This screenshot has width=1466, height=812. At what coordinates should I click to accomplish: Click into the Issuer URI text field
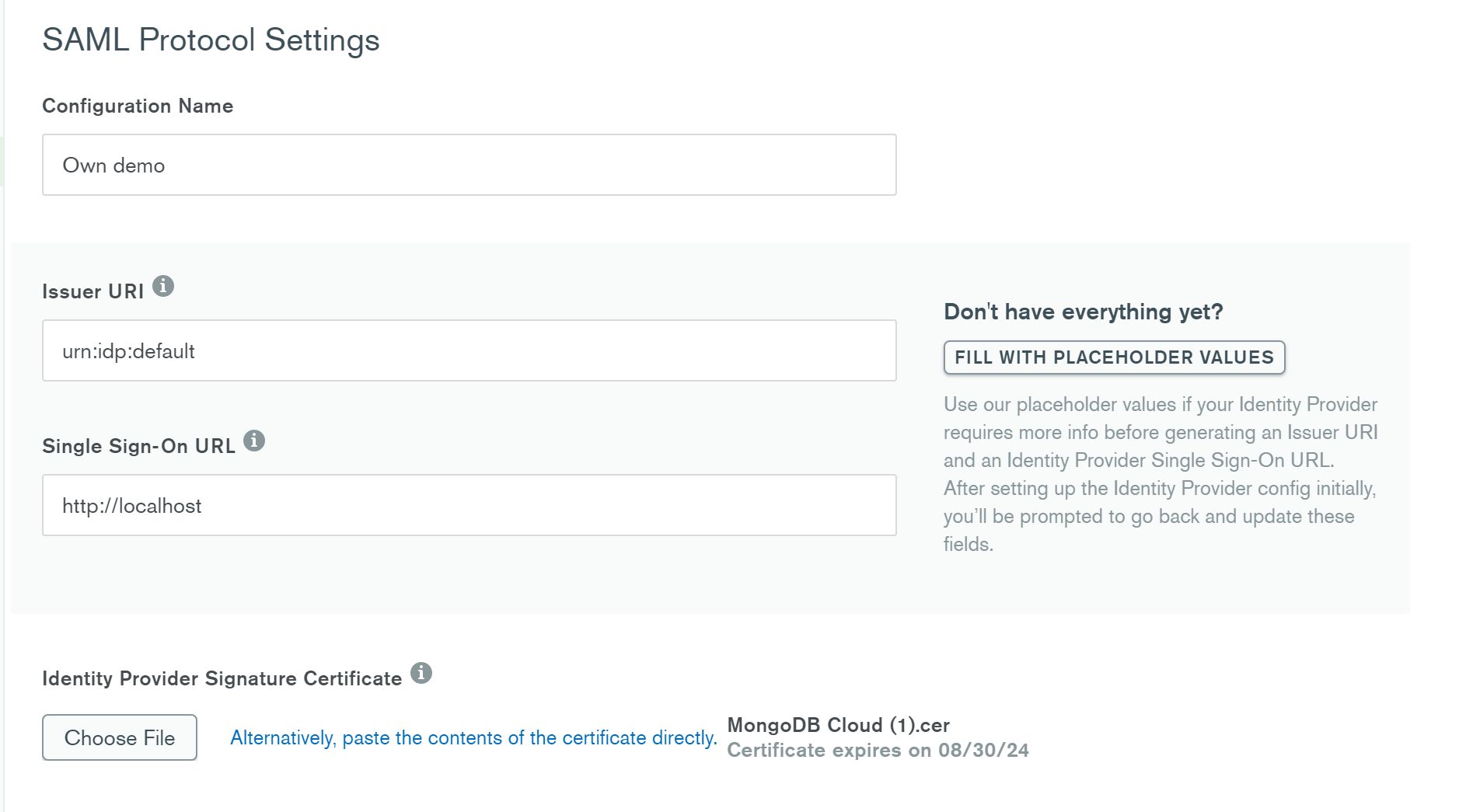469,350
